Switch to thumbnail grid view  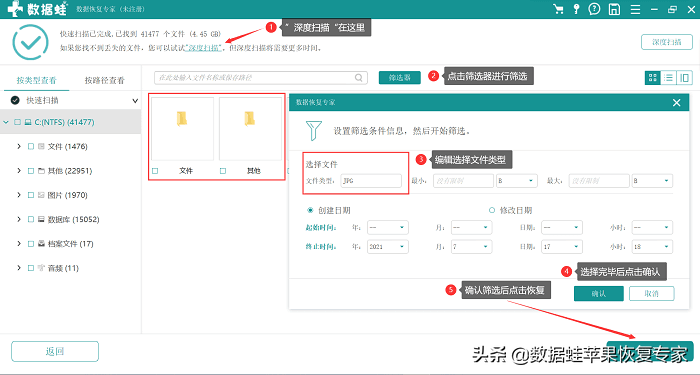653,78
